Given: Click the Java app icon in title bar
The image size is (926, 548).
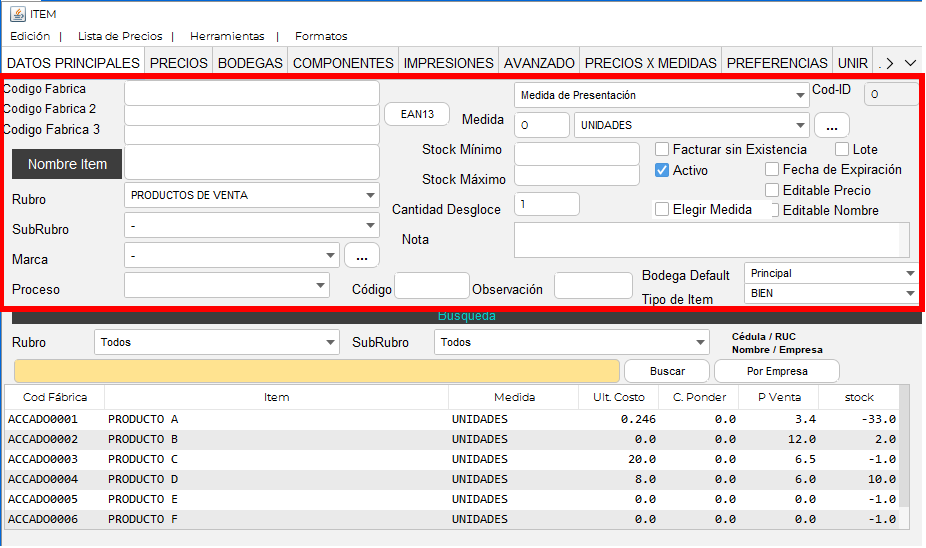Looking at the screenshot, I should click(17, 14).
